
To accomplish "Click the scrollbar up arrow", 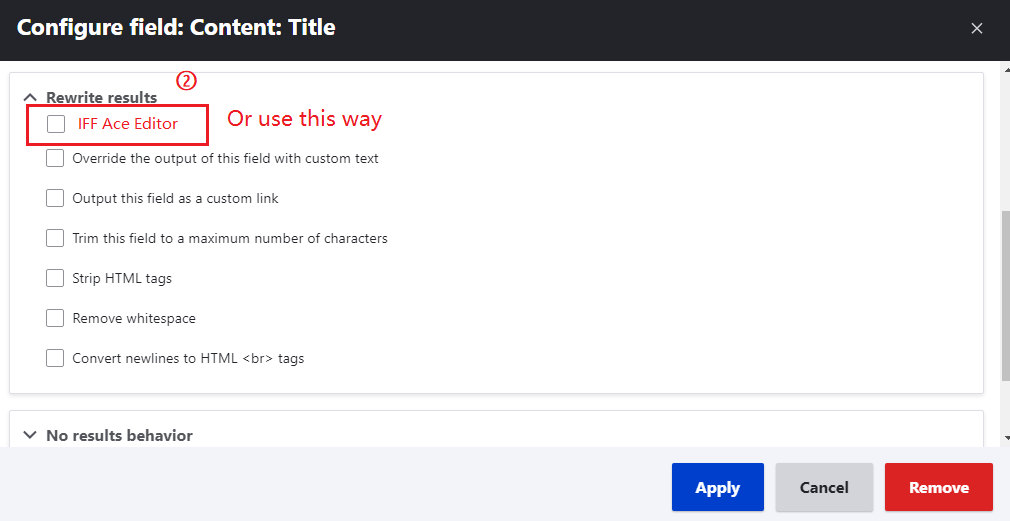I will [1006, 67].
